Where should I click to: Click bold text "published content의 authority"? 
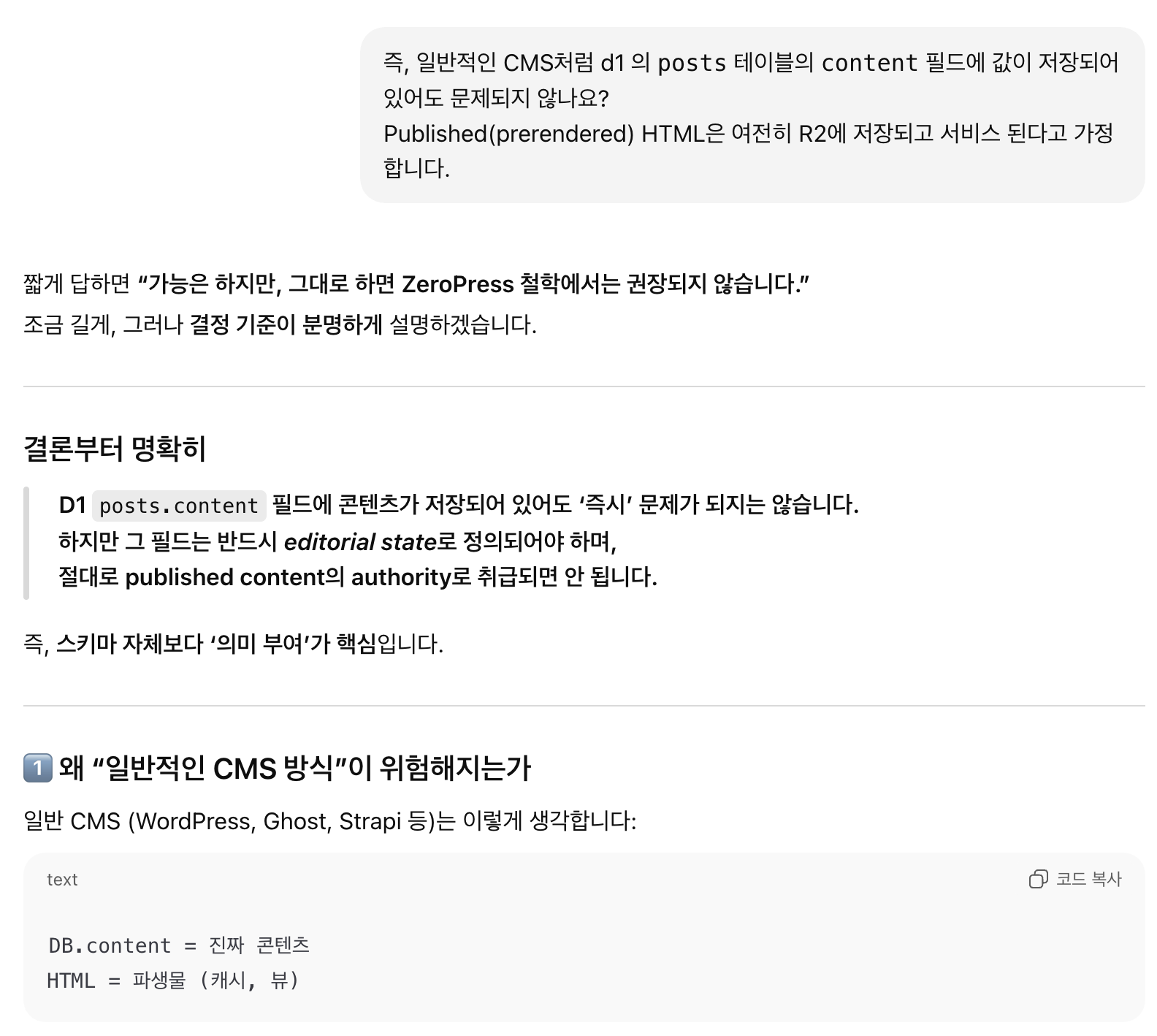[289, 577]
